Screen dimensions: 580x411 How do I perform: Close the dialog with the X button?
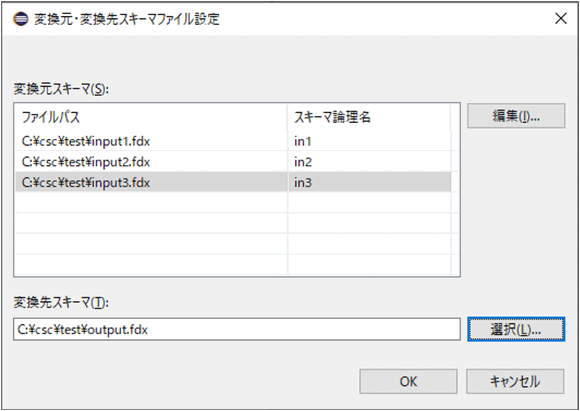561,18
